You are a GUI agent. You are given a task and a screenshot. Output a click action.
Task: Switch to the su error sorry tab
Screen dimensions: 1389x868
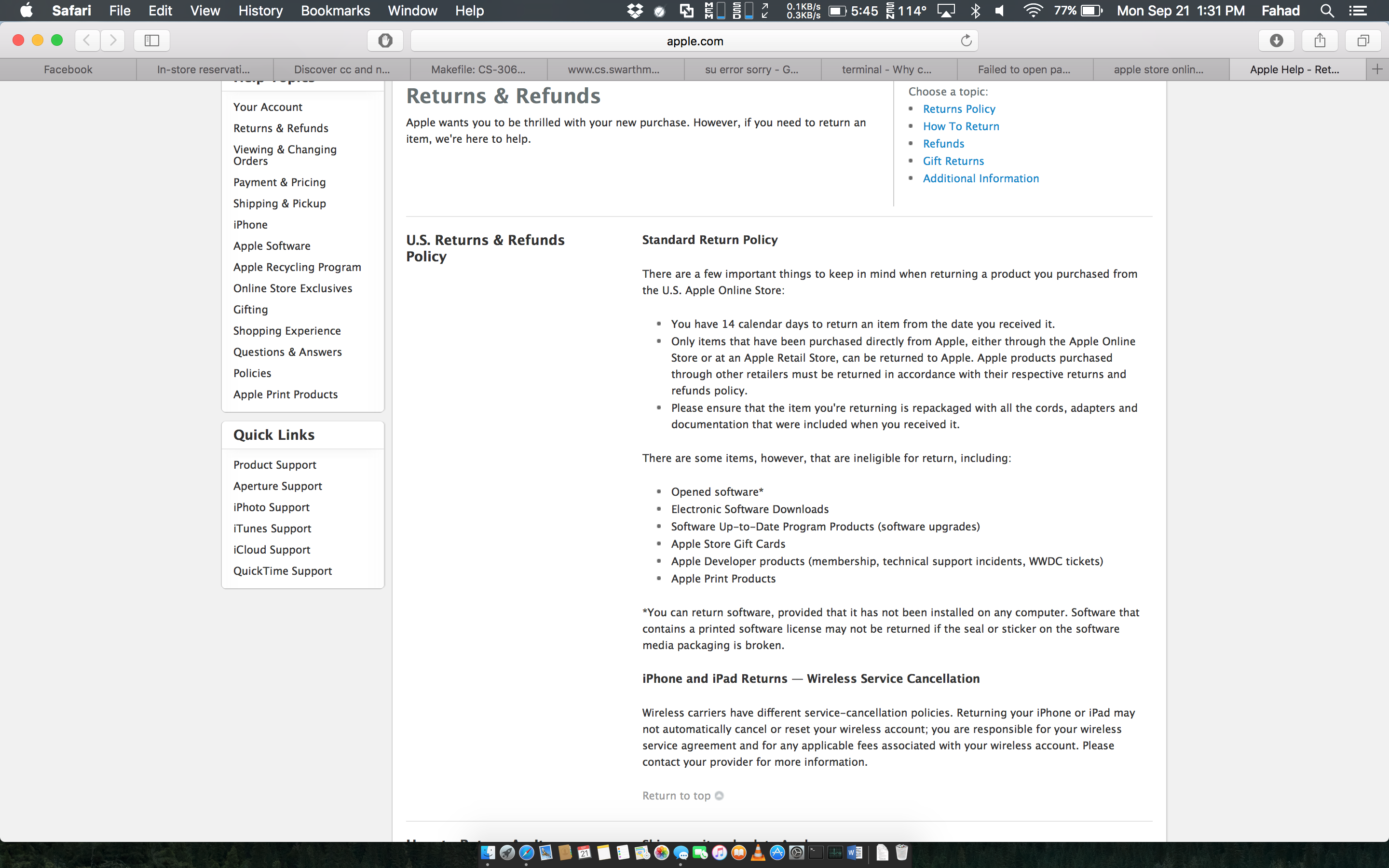[752, 69]
